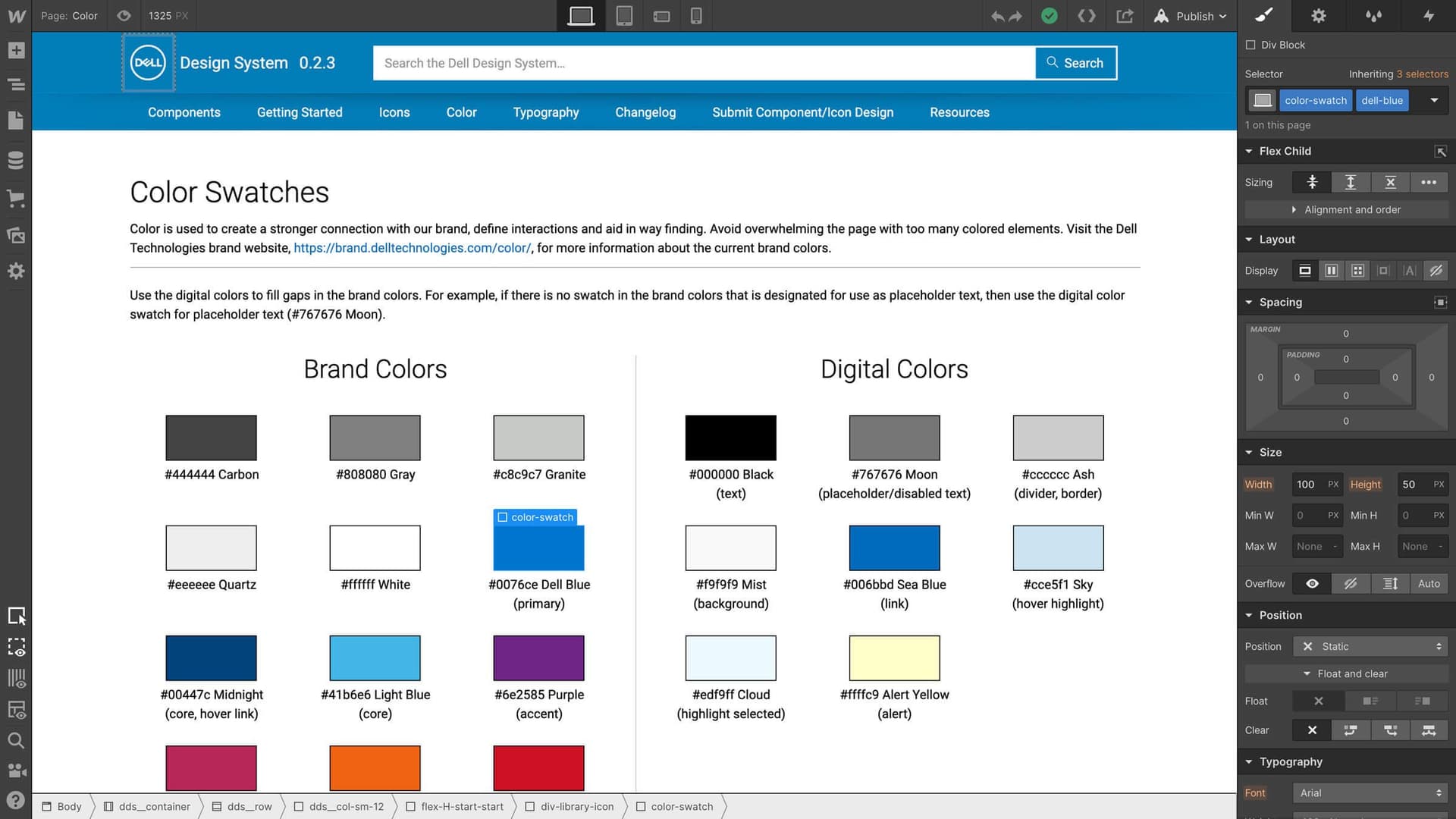Toggle preview mode eye icon
The height and width of the screenshot is (819, 1456).
click(x=124, y=15)
